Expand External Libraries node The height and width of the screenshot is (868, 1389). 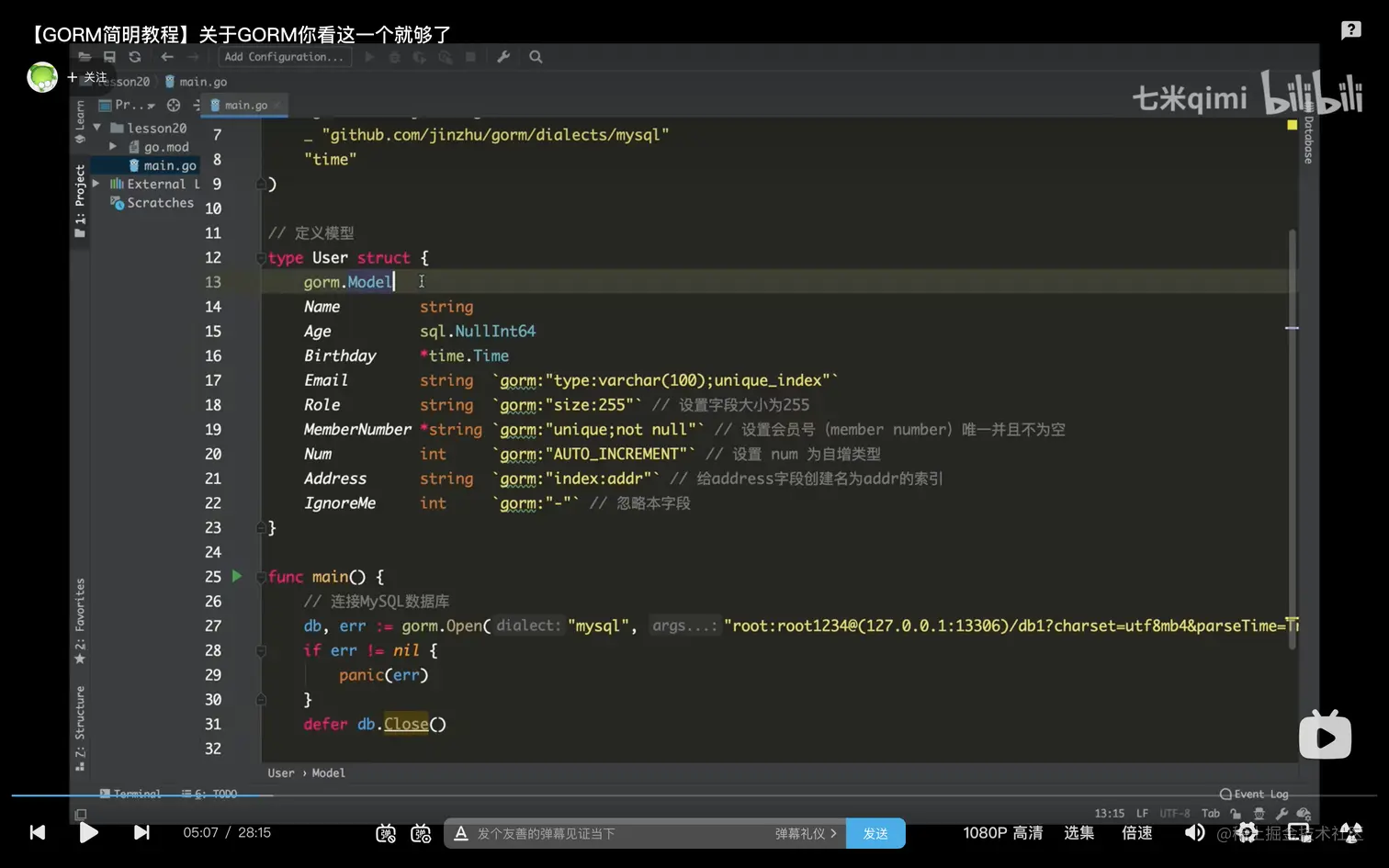[x=96, y=184]
